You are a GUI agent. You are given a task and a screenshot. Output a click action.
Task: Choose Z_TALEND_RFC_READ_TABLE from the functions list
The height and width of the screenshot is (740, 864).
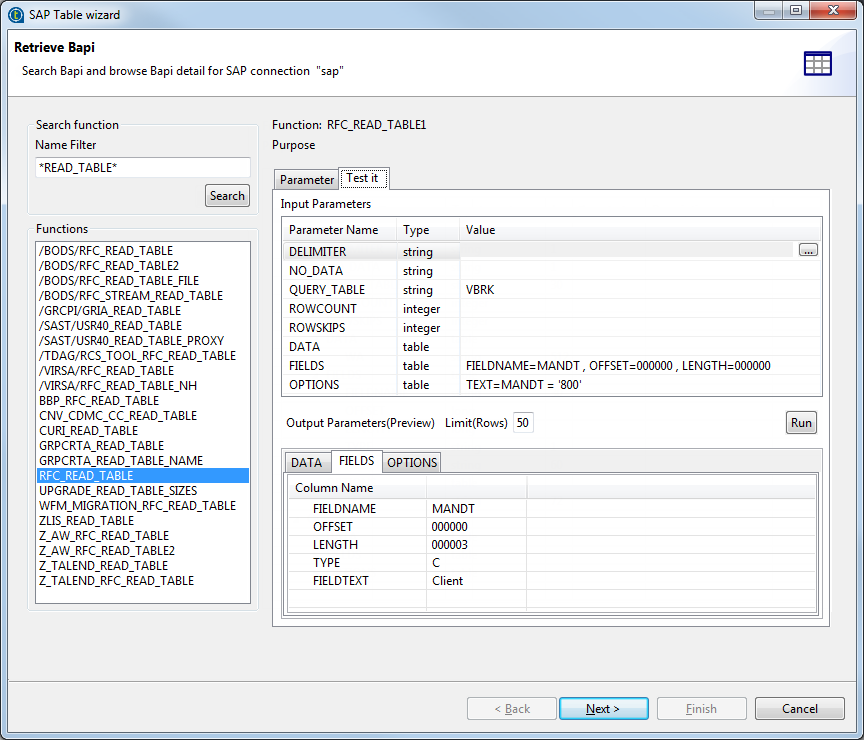point(116,581)
